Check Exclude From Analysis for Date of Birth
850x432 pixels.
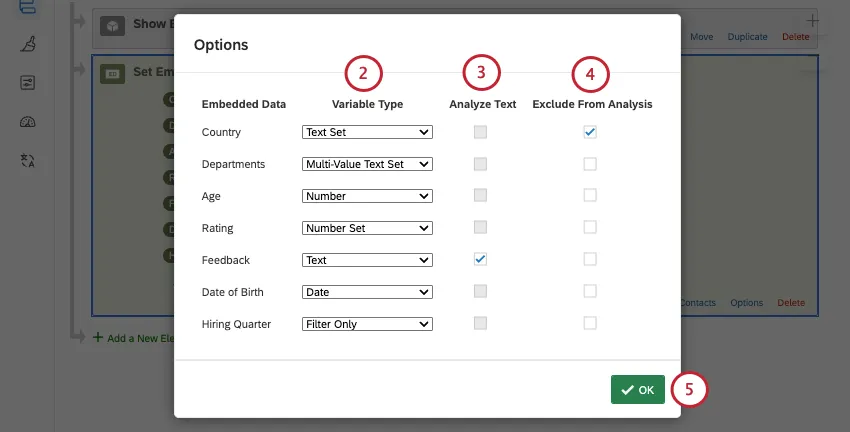[x=590, y=291]
